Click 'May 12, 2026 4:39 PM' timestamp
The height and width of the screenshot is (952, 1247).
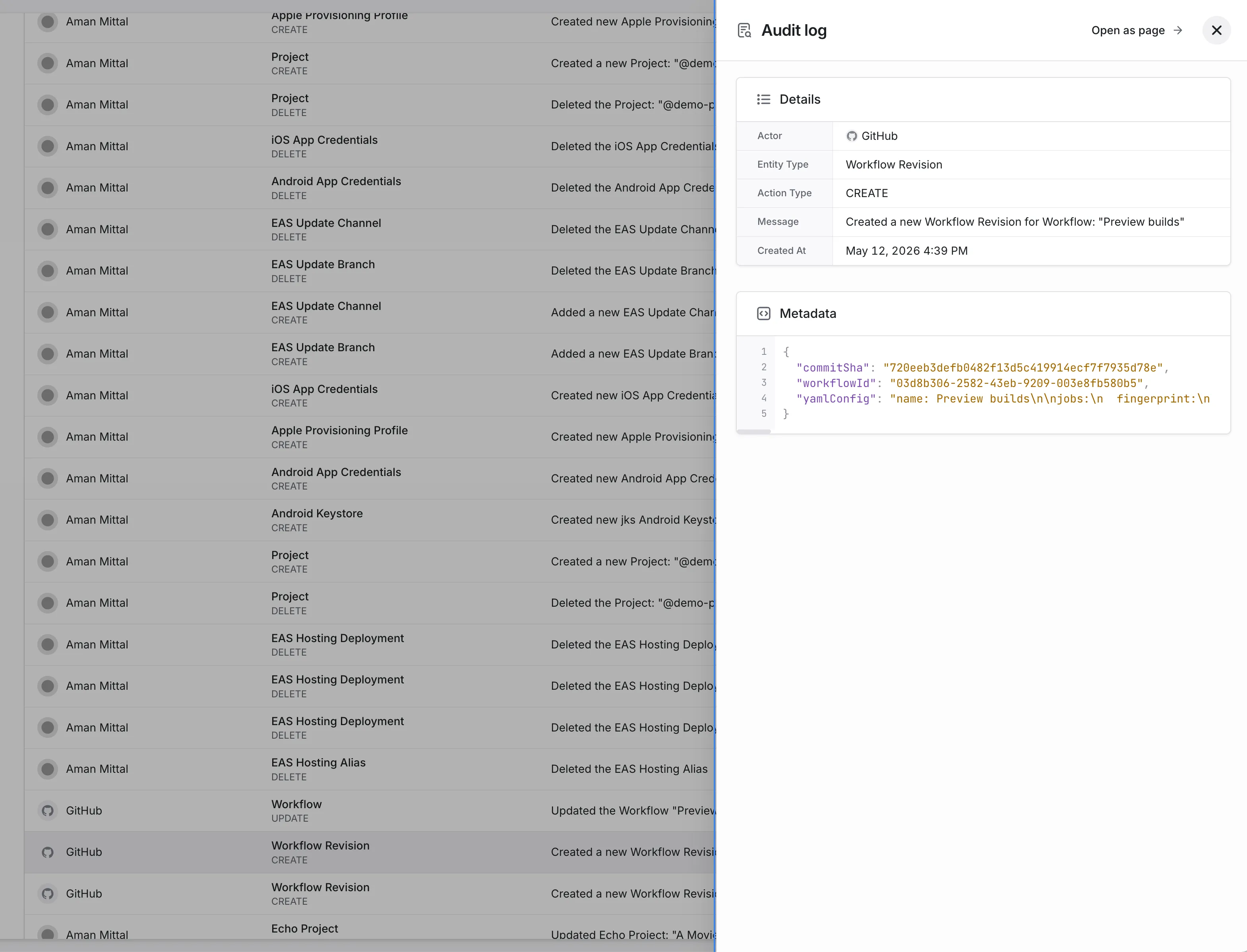(x=906, y=250)
